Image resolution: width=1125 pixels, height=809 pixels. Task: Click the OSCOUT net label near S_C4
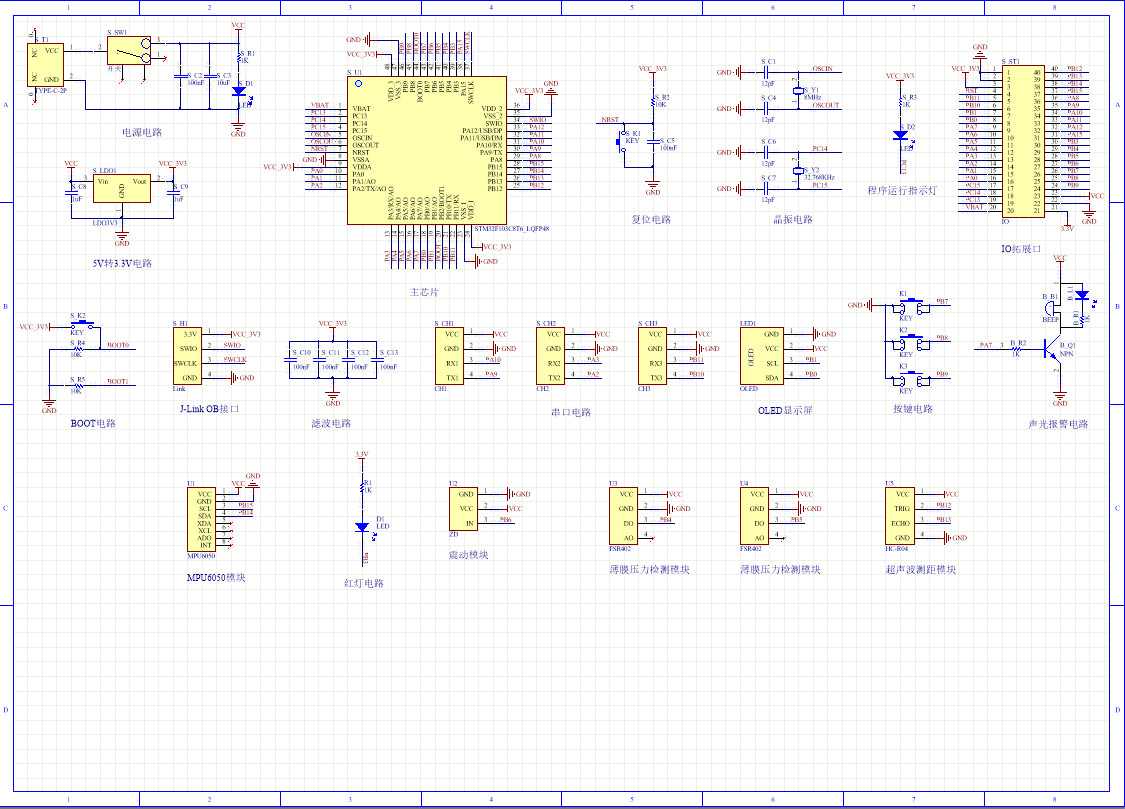point(826,105)
